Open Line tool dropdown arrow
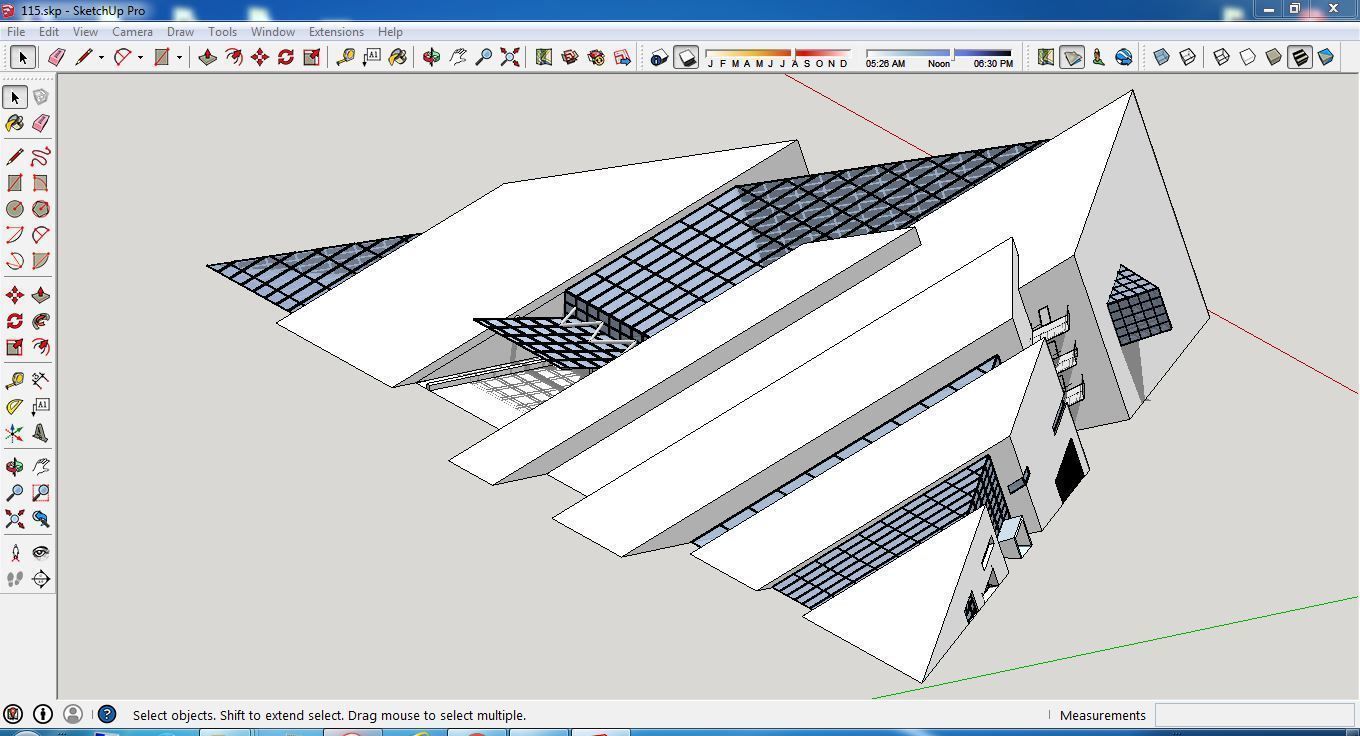Viewport: 1360px width, 736px height. click(x=101, y=57)
